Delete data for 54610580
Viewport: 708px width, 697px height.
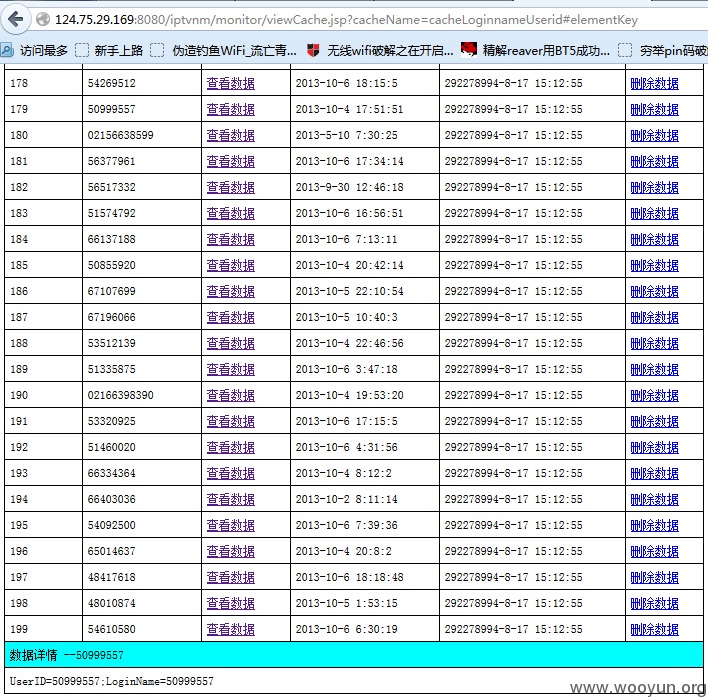pyautogui.click(x=654, y=629)
